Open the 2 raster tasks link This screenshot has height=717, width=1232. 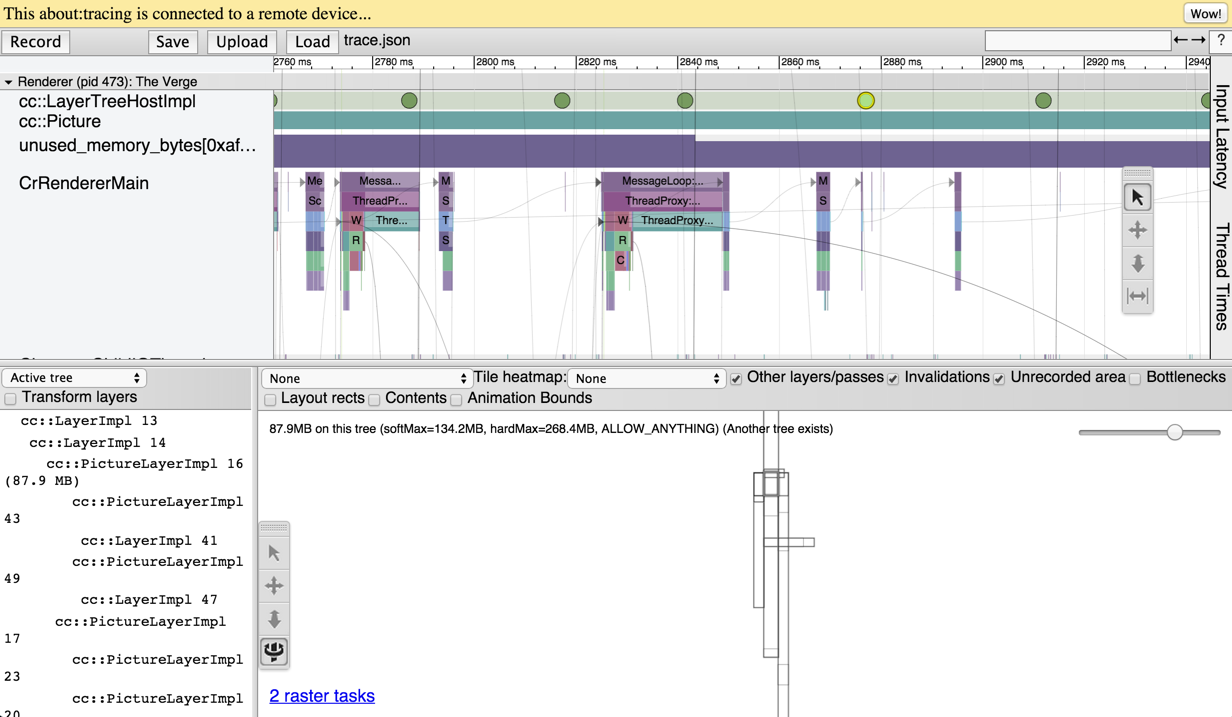322,696
